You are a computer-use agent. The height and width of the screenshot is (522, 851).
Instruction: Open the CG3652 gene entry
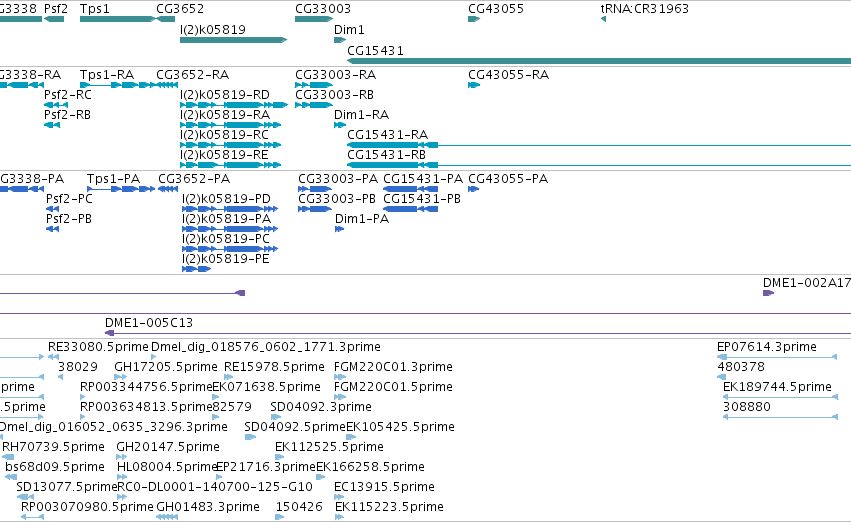click(x=166, y=19)
